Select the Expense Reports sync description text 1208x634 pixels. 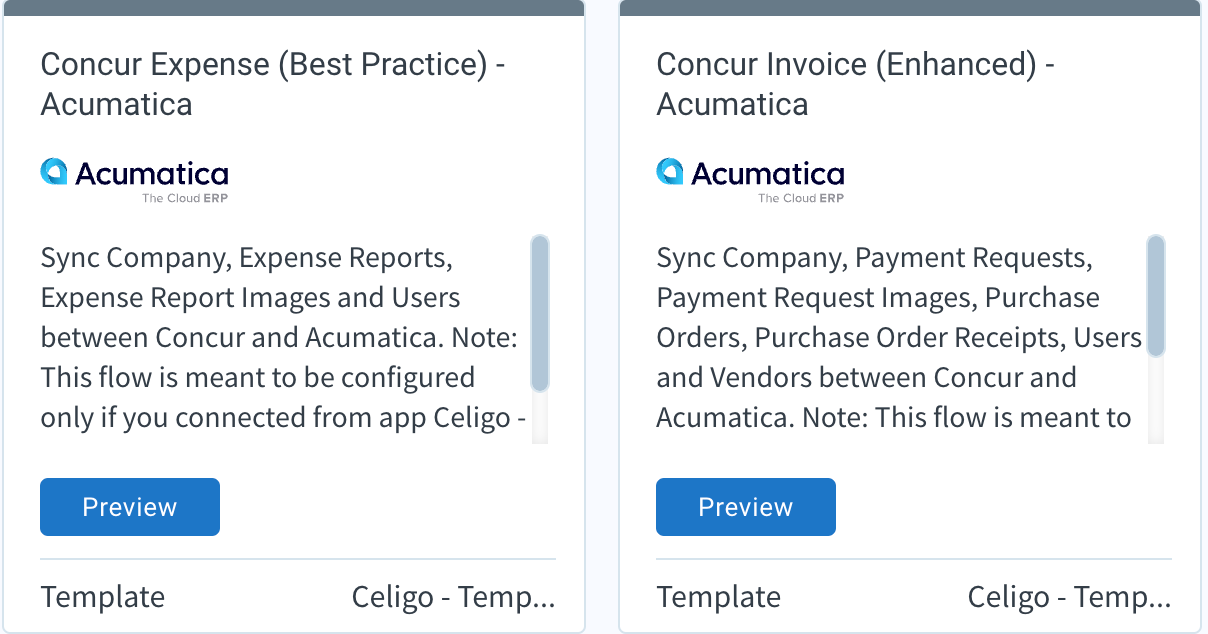(280, 338)
